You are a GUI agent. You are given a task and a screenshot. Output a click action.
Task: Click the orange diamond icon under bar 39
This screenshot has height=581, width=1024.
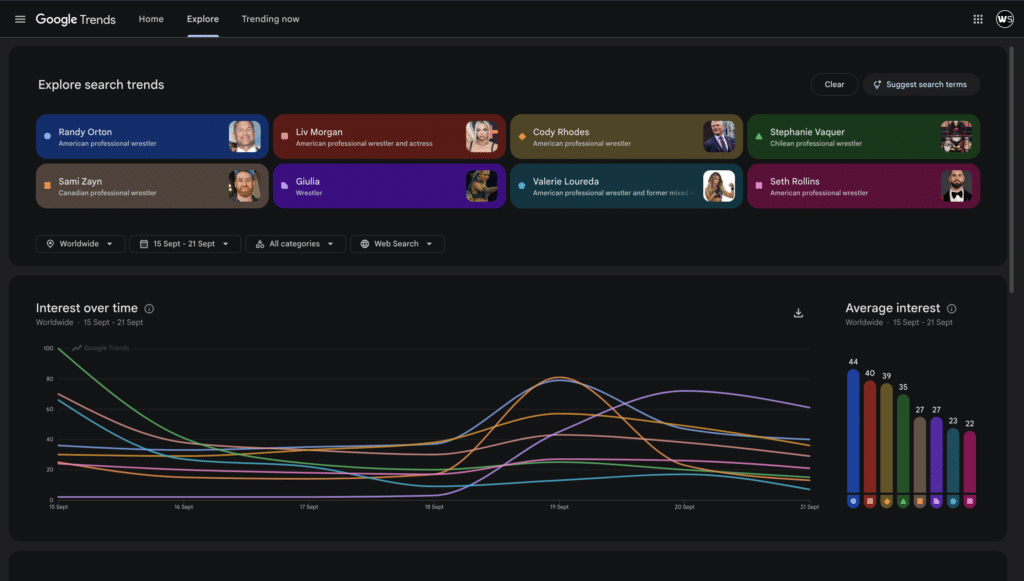pos(886,501)
